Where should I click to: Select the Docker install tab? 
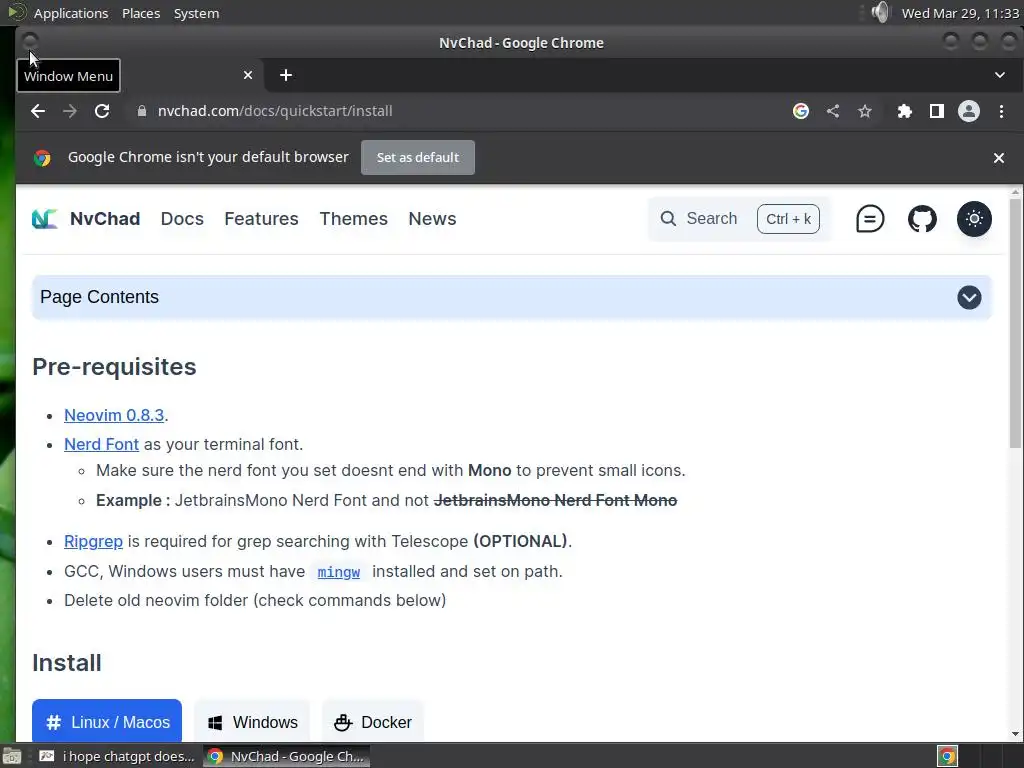click(x=373, y=722)
